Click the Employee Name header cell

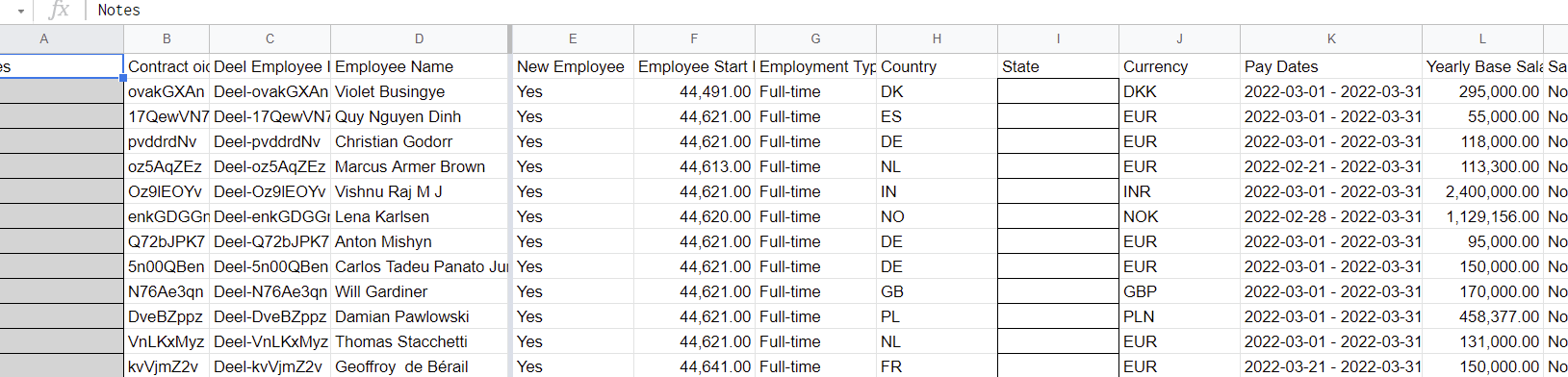419,66
